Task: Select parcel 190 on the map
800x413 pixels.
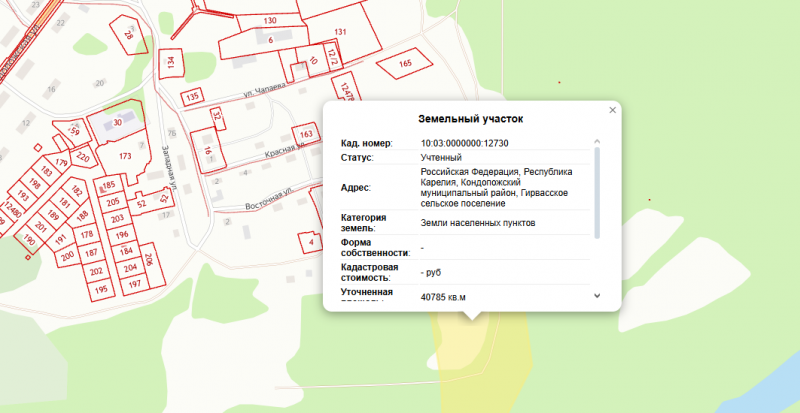Action: [30, 240]
